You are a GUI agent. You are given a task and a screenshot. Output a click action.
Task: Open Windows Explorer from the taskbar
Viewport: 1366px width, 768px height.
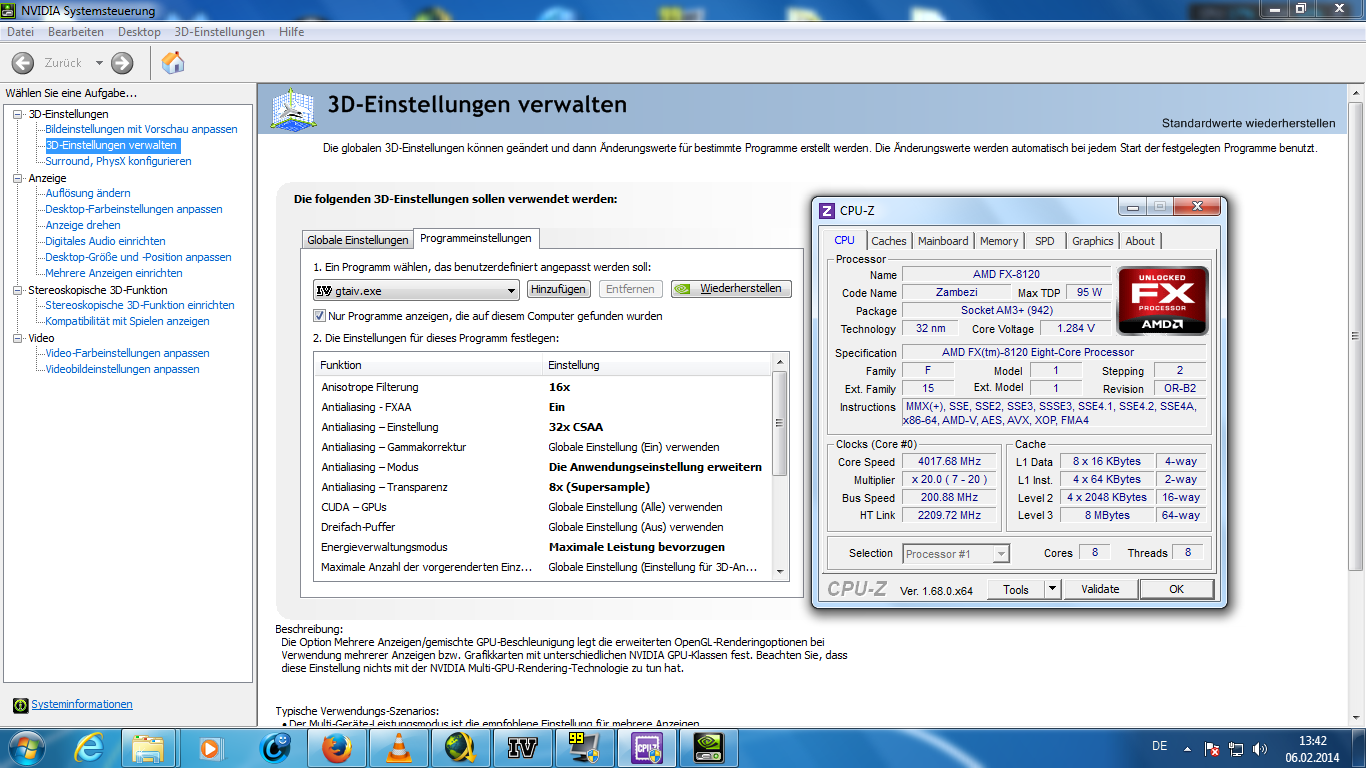tap(147, 748)
